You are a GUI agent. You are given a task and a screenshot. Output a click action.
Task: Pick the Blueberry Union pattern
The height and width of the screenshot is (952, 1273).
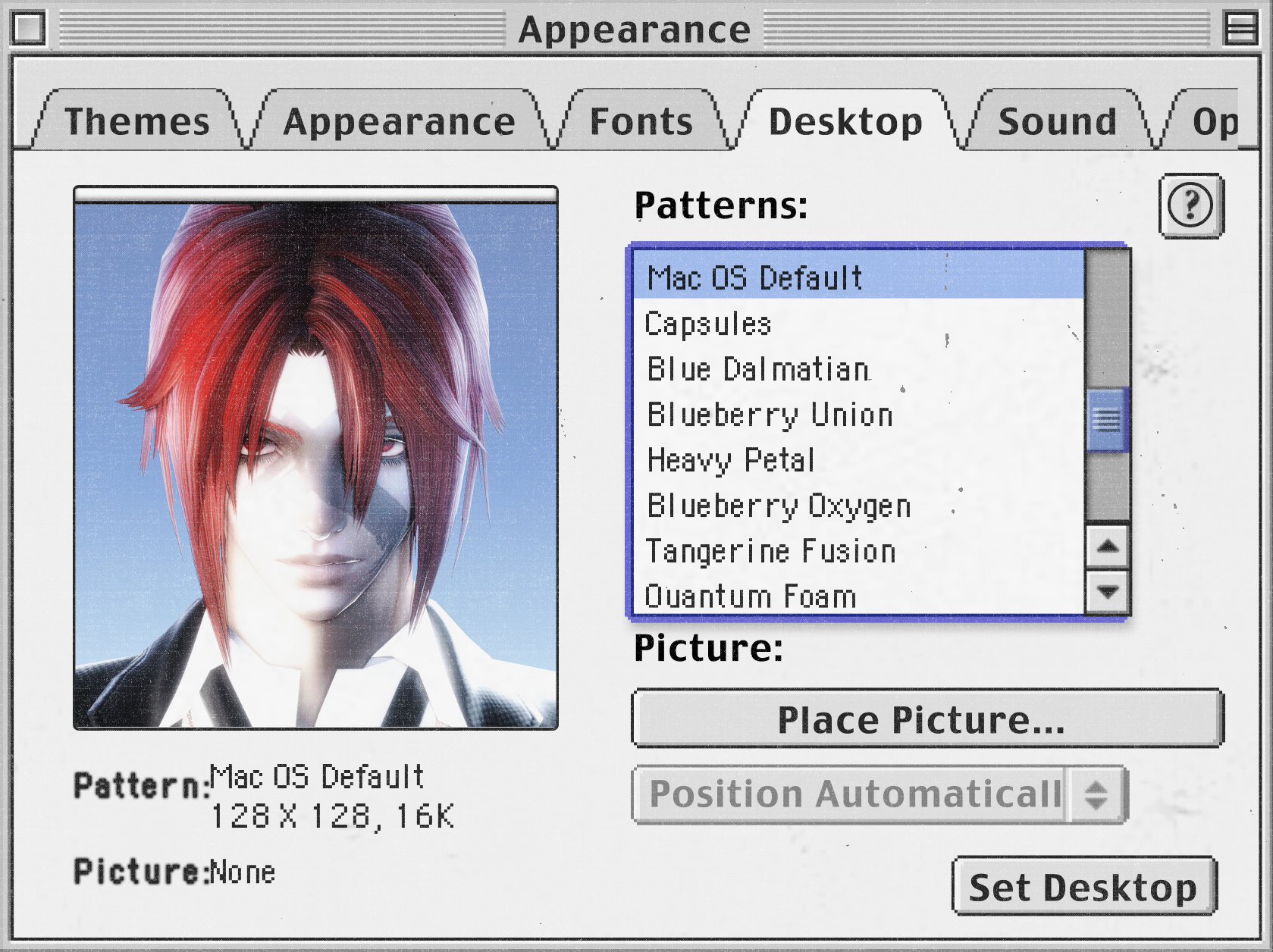[859, 414]
